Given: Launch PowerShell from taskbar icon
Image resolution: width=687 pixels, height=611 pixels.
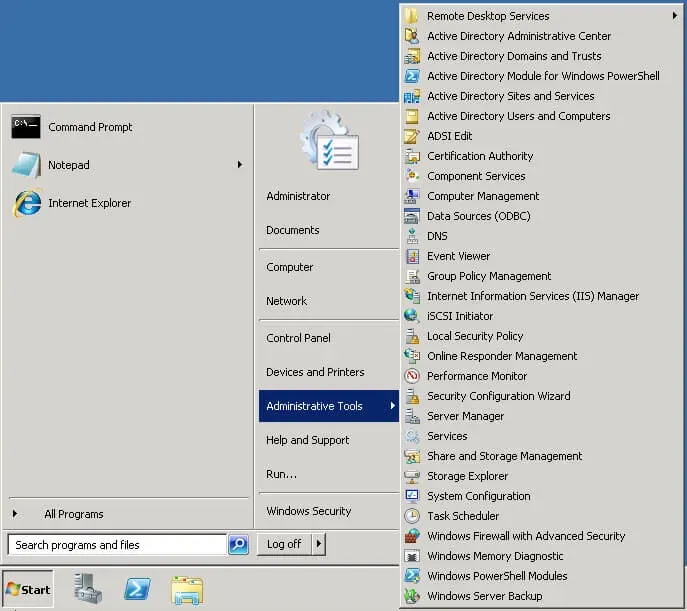Looking at the screenshot, I should (138, 589).
